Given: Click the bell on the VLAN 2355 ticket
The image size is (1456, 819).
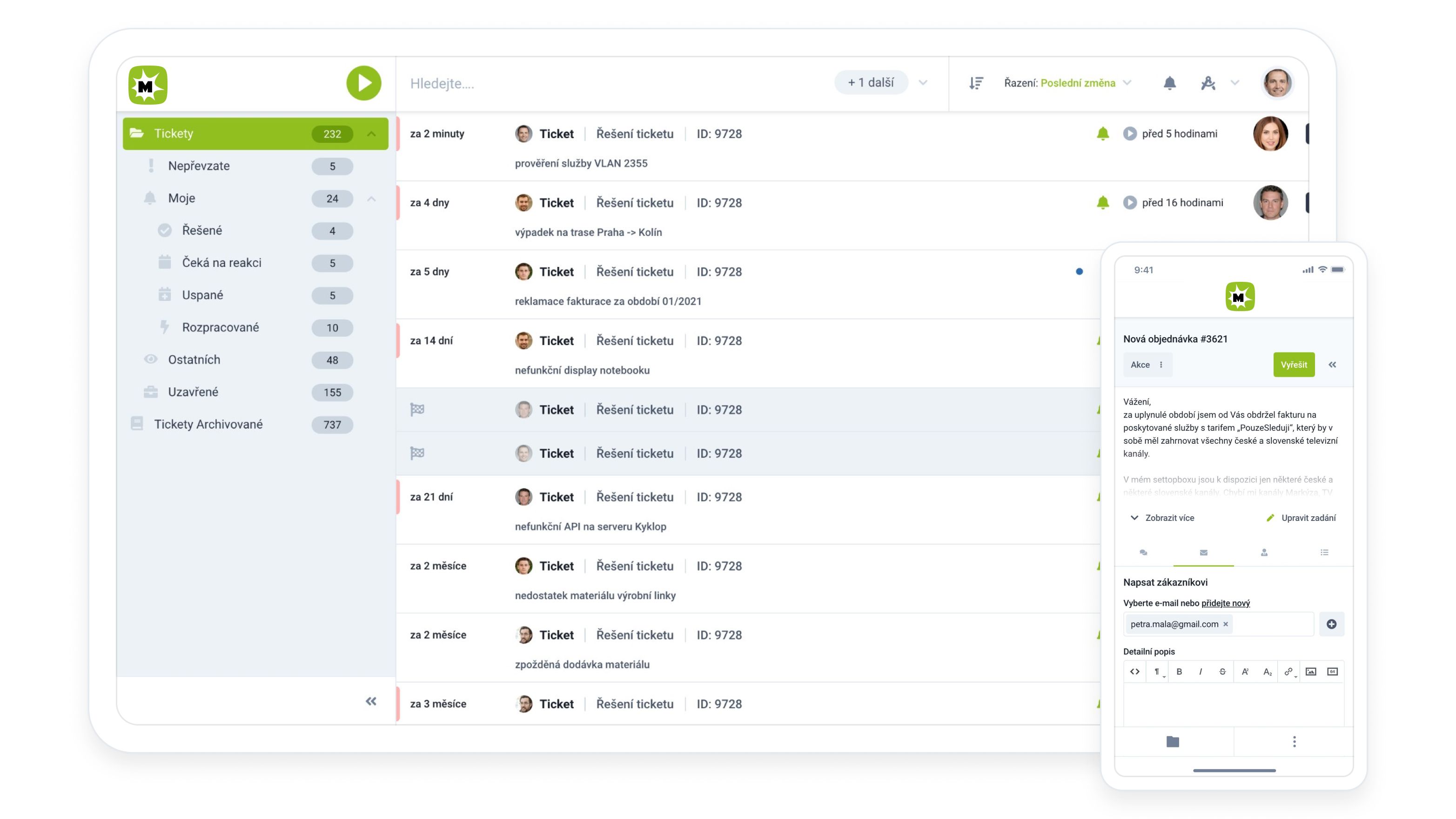Looking at the screenshot, I should coord(1102,134).
